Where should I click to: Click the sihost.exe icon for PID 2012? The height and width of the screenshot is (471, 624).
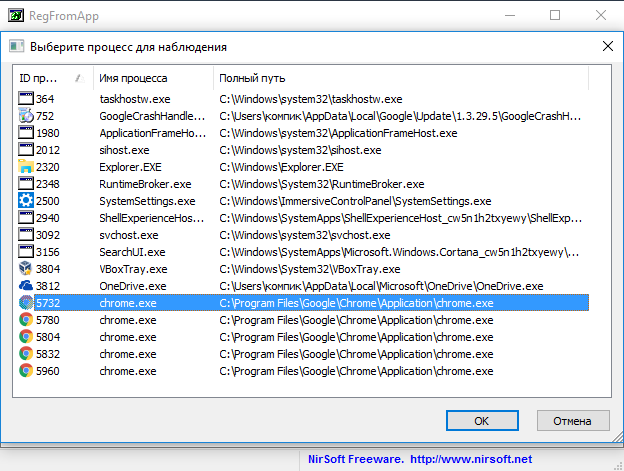tap(26, 150)
